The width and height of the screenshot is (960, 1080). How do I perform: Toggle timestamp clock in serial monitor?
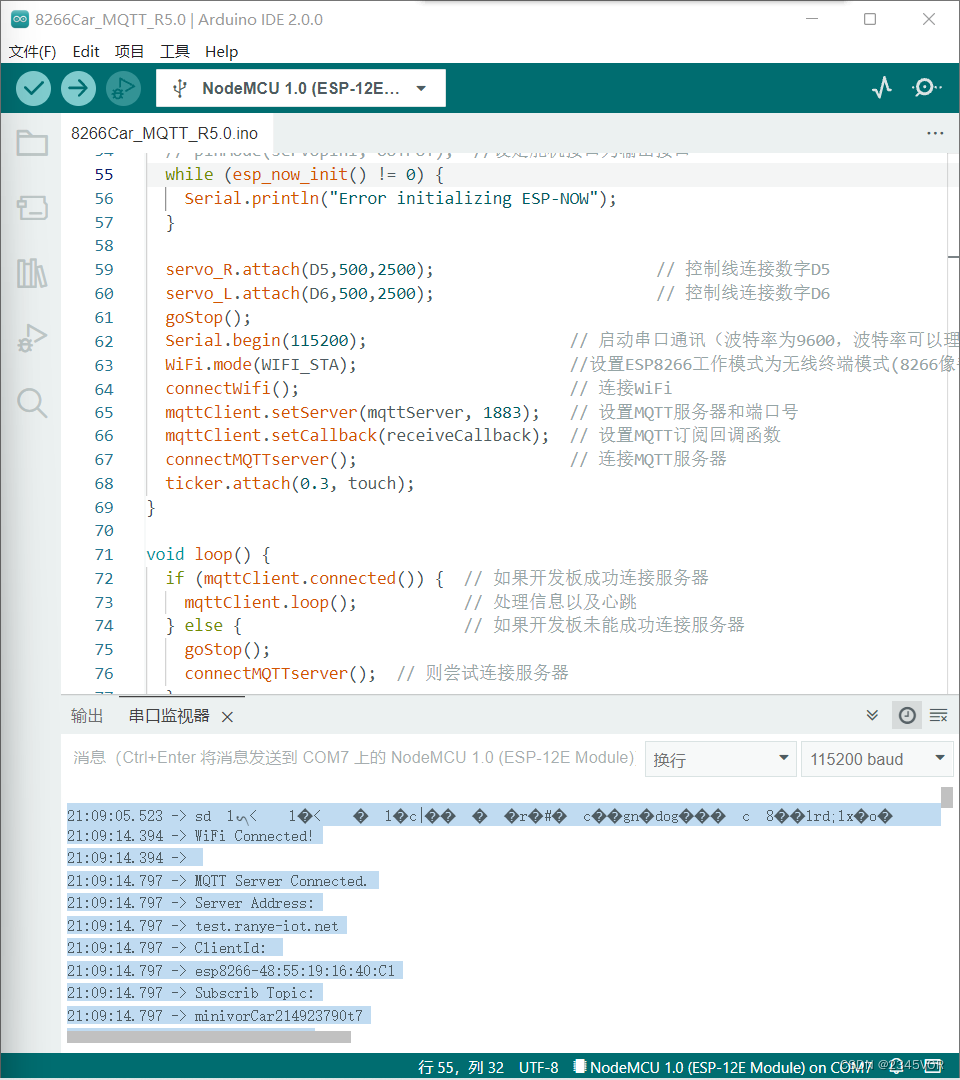click(906, 715)
